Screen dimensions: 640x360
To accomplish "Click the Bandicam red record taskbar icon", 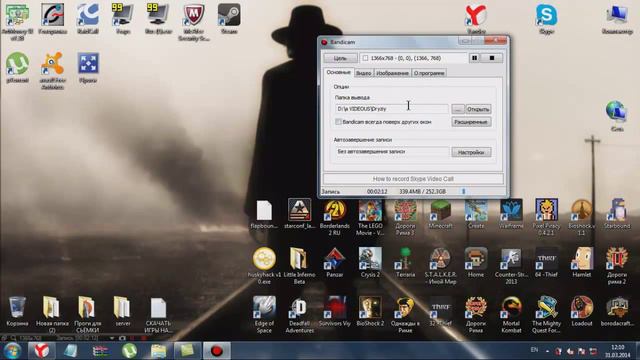I will [x=217, y=351].
